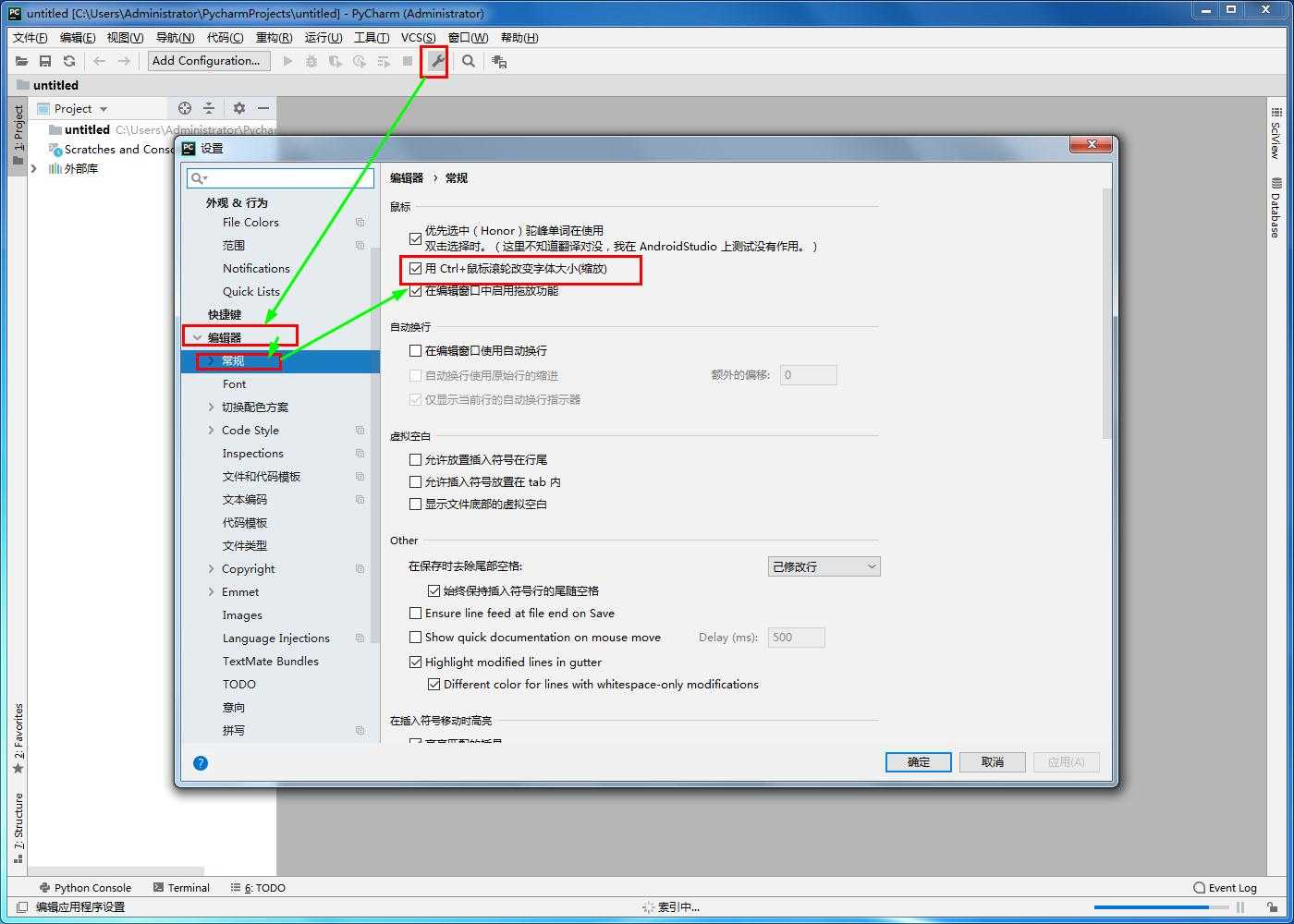The height and width of the screenshot is (924, 1294).
Task: Open the Project view selector dropdown
Action: 73,108
